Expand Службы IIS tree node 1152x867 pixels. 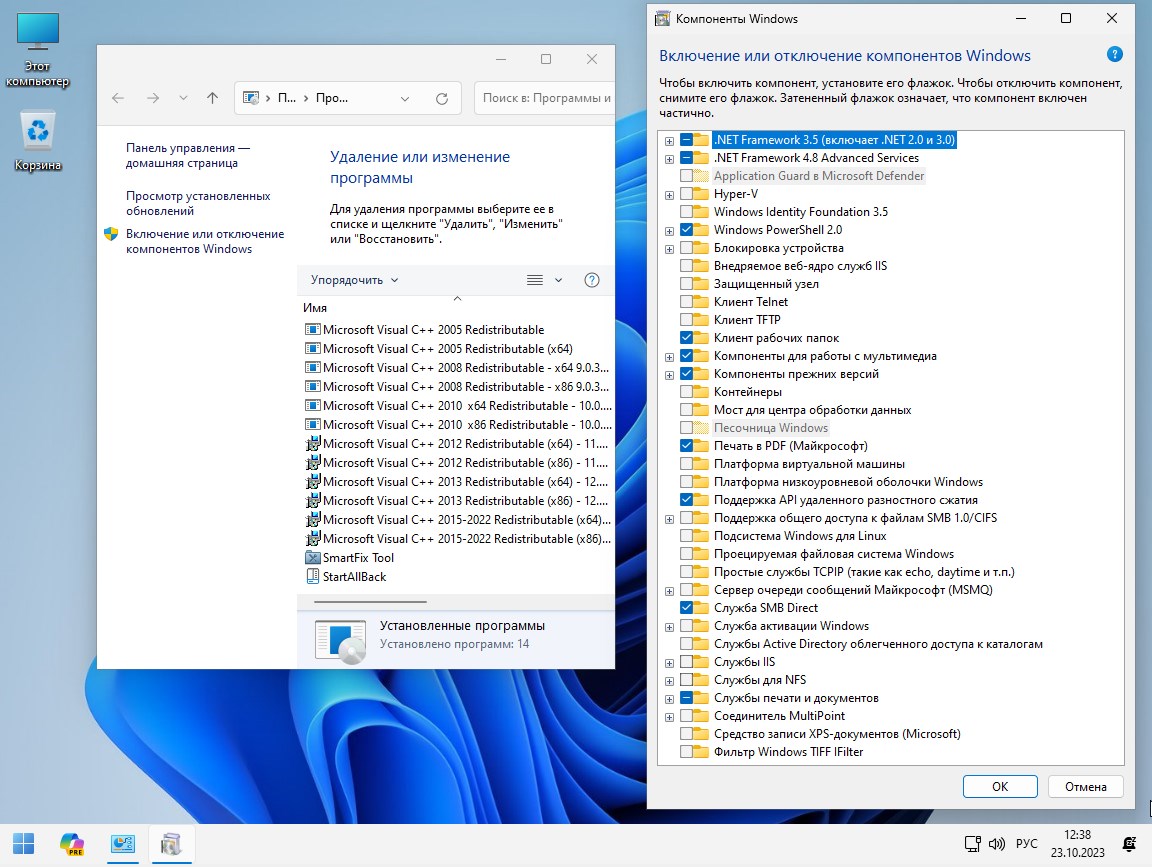point(669,663)
